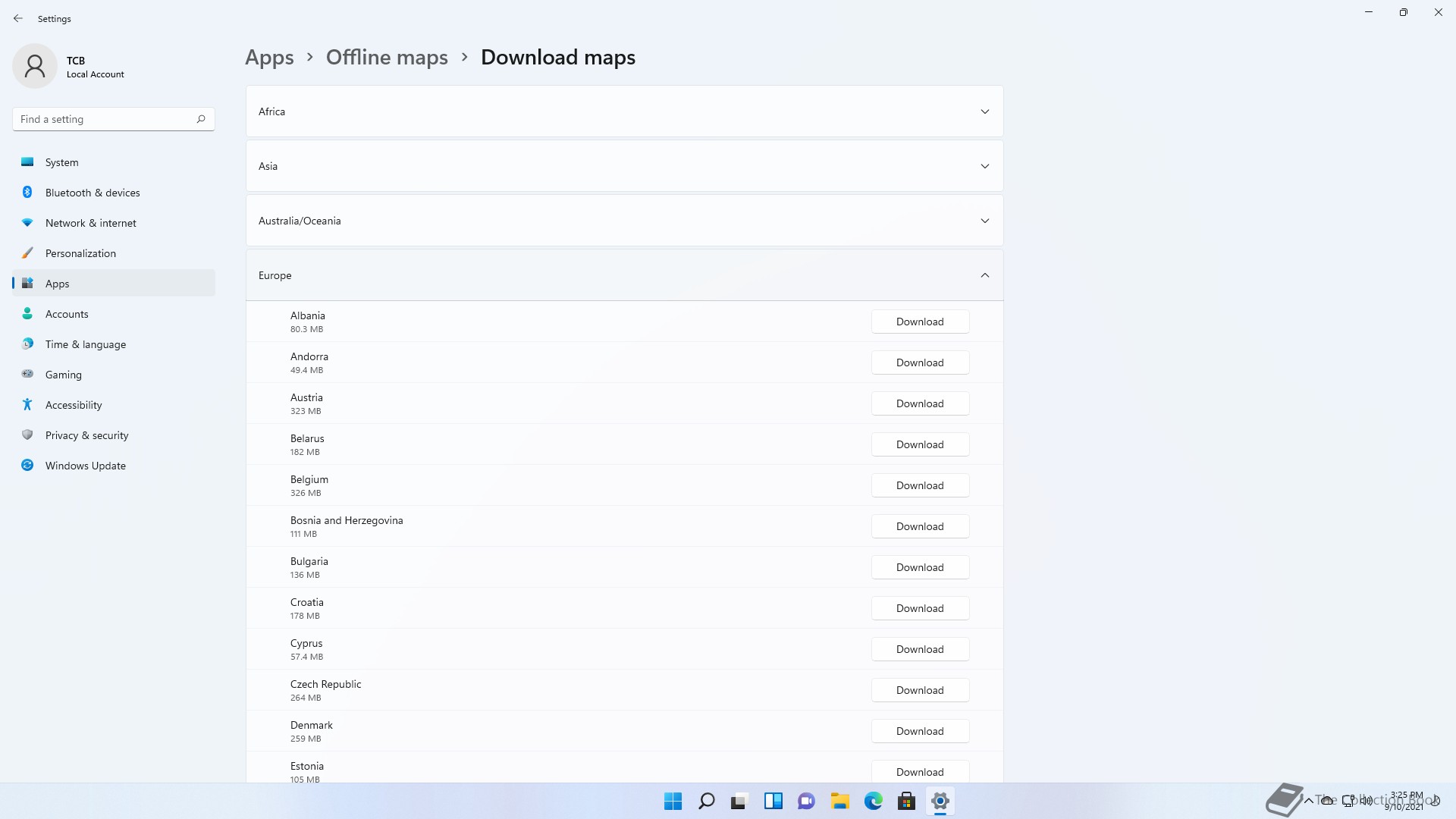The height and width of the screenshot is (819, 1456).
Task: Download the Croatia map
Action: tap(919, 608)
